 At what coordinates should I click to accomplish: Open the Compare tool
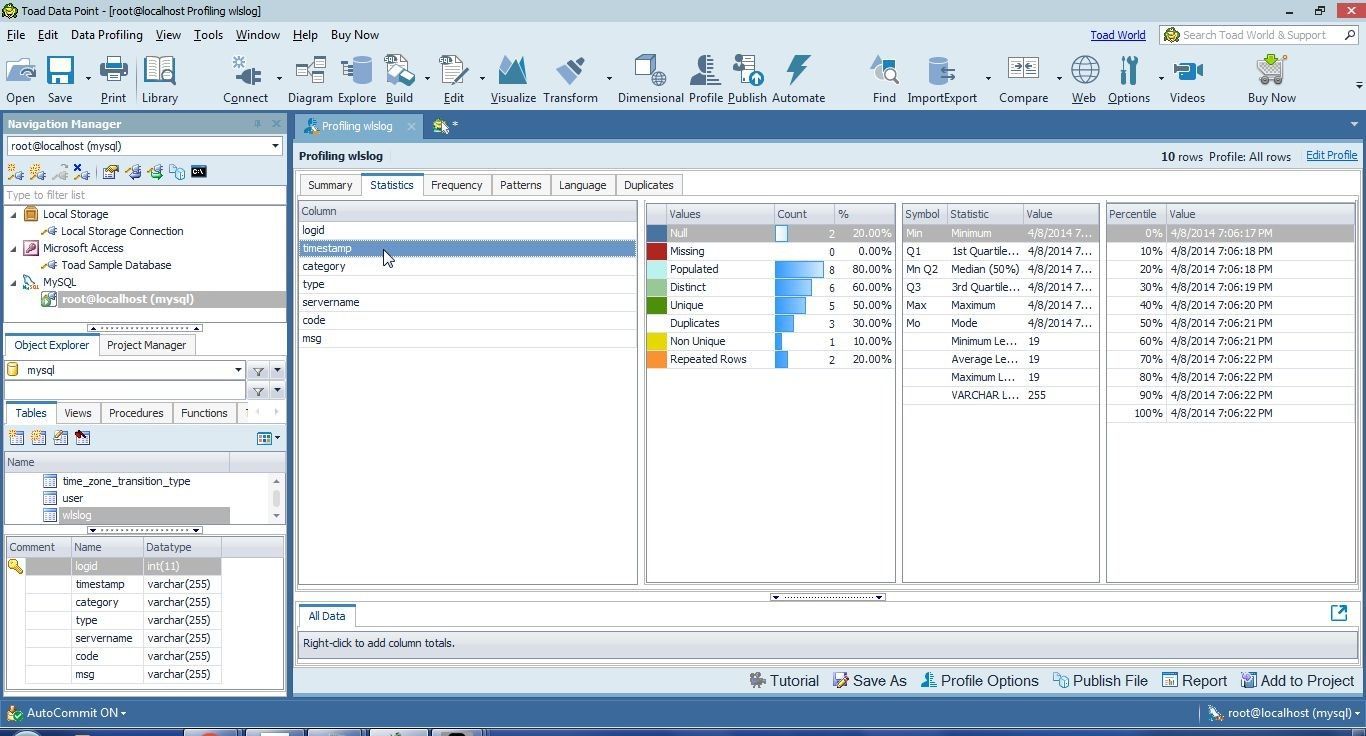tap(1024, 80)
